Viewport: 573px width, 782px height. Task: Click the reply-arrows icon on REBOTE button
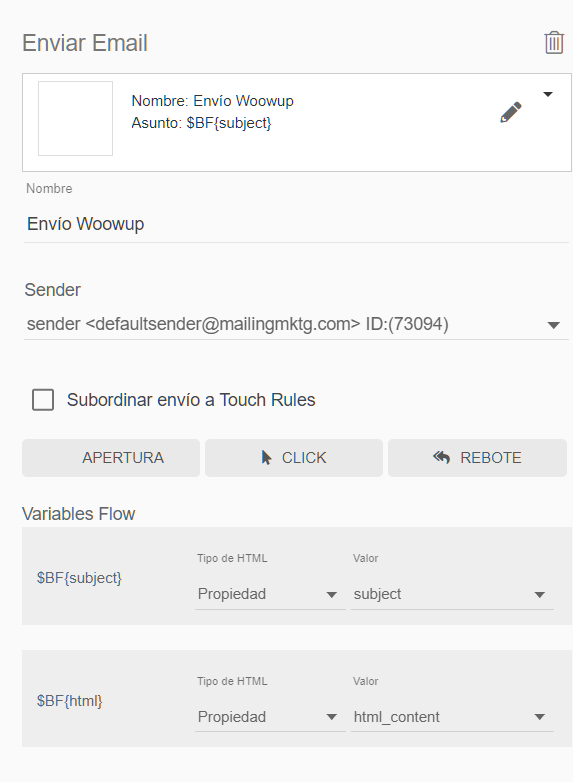click(x=441, y=457)
